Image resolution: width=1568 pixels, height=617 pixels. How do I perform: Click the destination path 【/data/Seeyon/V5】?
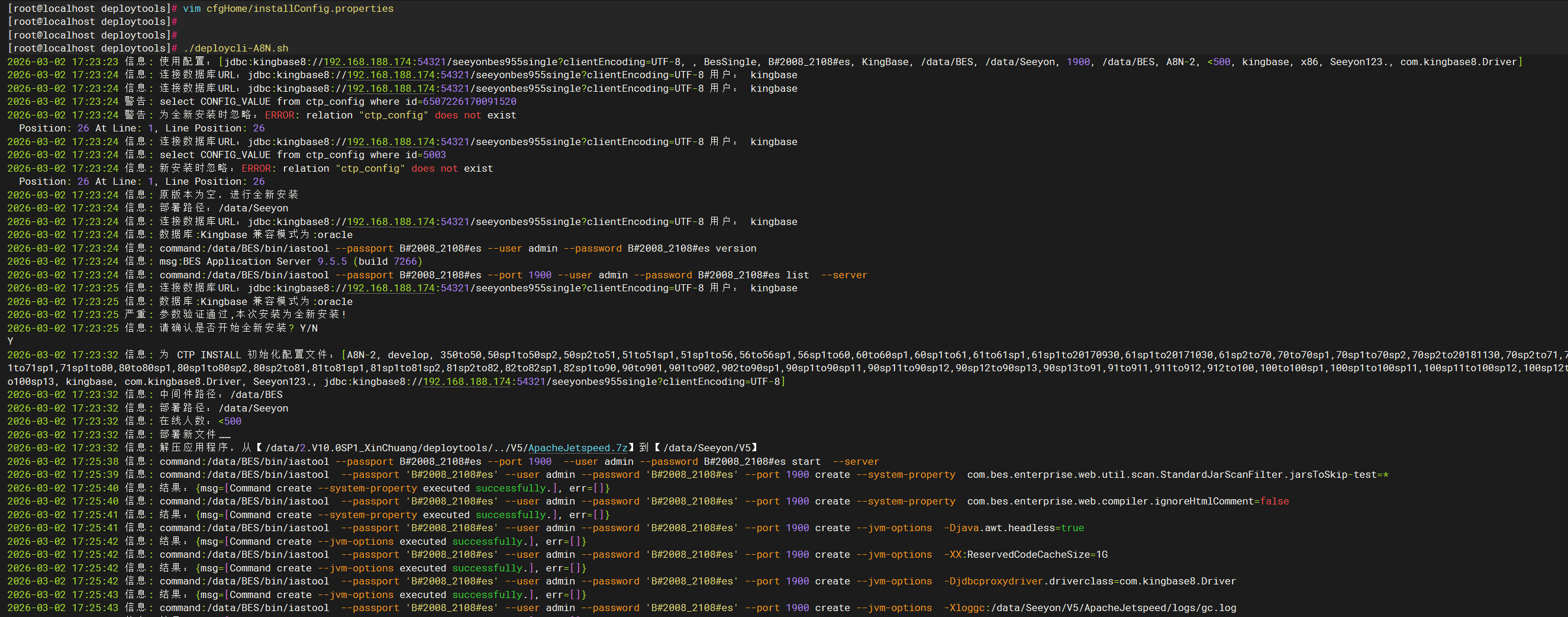706,448
